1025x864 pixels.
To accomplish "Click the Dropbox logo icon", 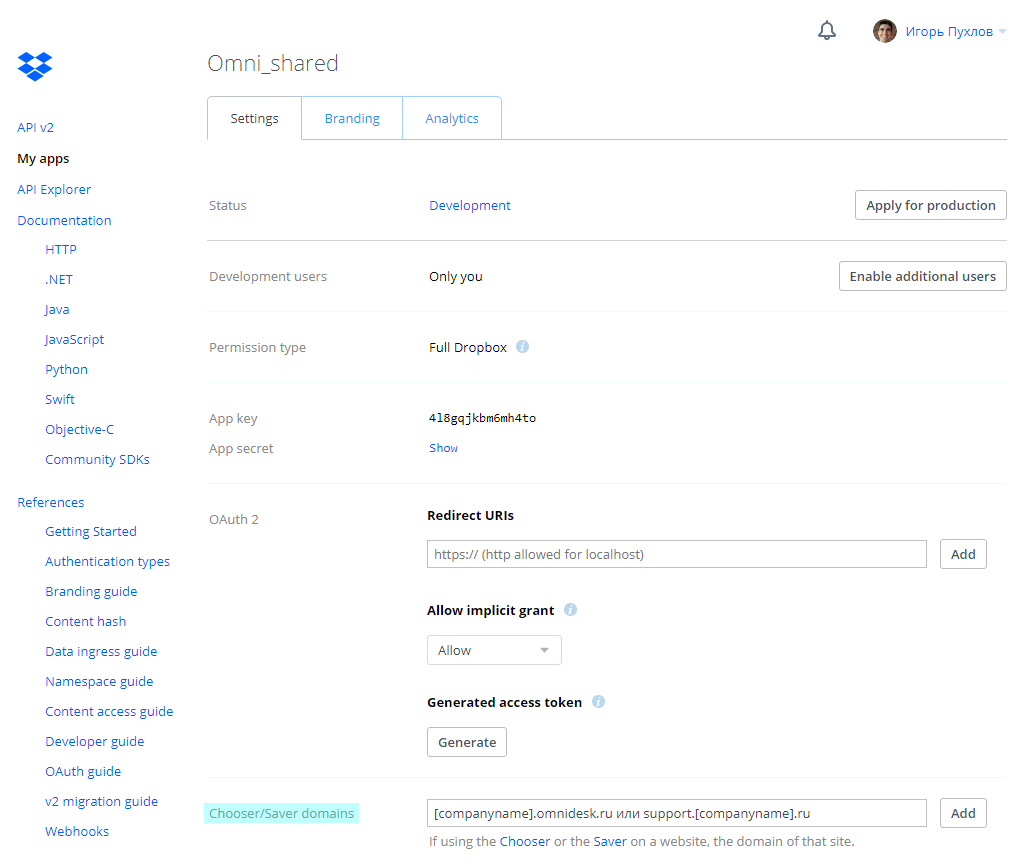I will tap(35, 66).
